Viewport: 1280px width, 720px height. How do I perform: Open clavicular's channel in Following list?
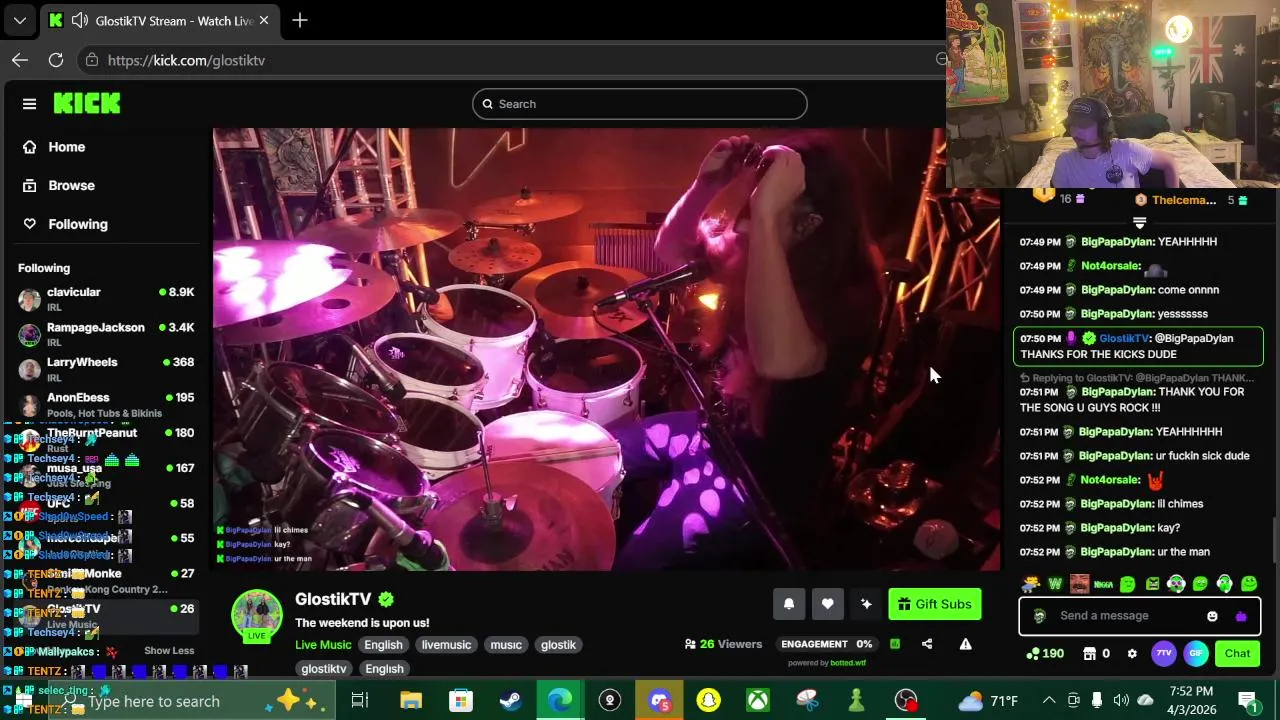pyautogui.click(x=105, y=298)
